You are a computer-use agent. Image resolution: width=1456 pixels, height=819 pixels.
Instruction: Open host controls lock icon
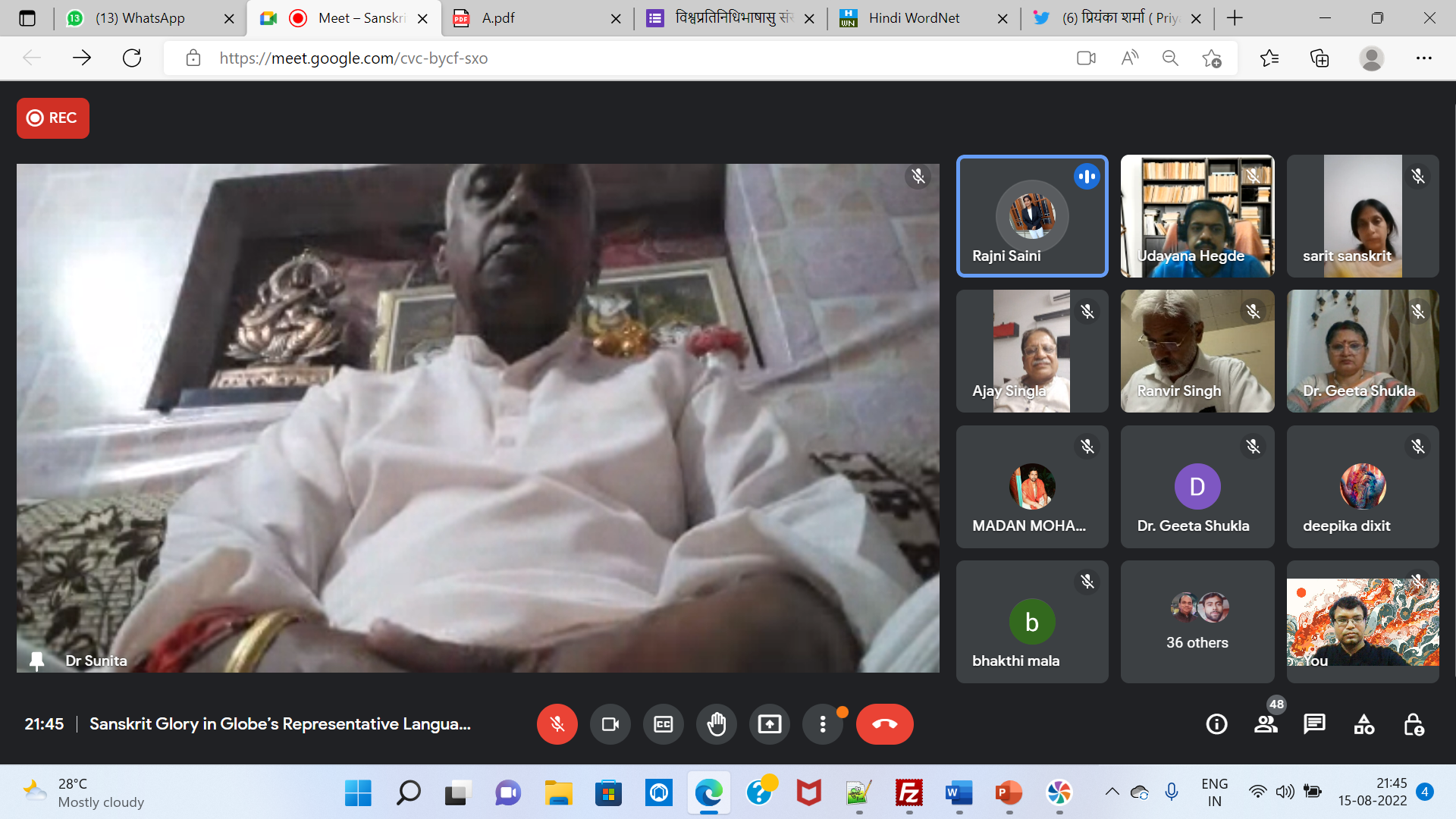point(1414,724)
